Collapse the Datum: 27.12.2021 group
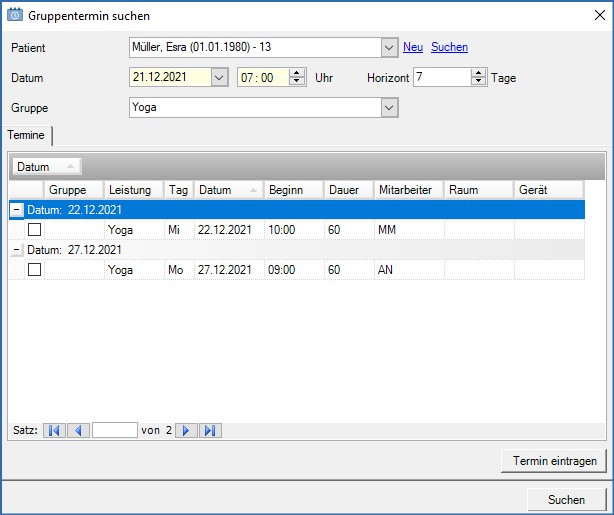The width and height of the screenshot is (614, 515). [16, 250]
